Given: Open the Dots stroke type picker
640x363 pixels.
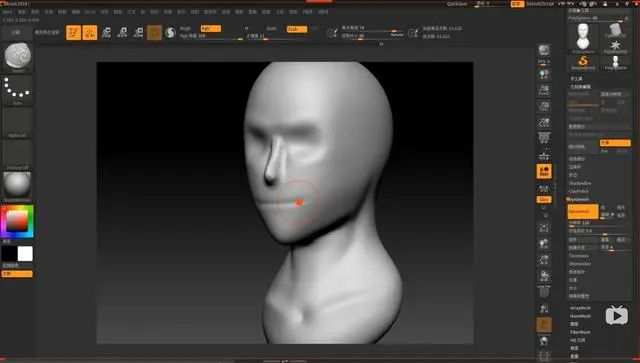Looking at the screenshot, I should 18,90.
